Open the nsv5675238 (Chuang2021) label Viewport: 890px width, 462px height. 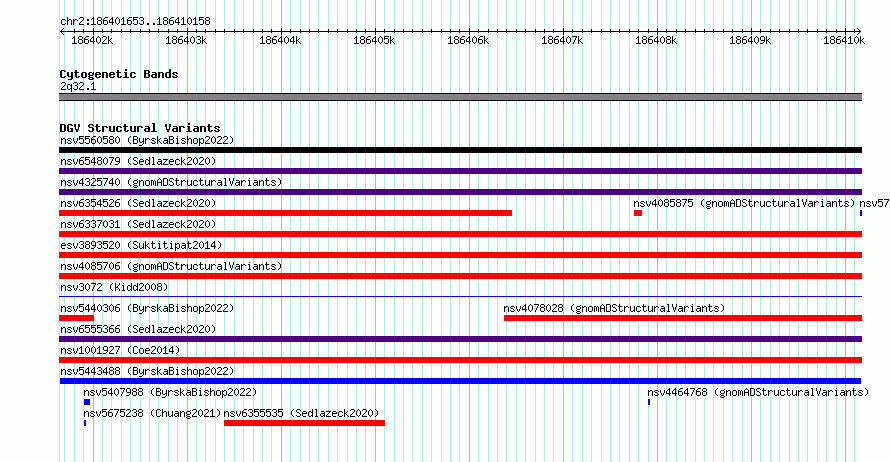click(x=152, y=413)
